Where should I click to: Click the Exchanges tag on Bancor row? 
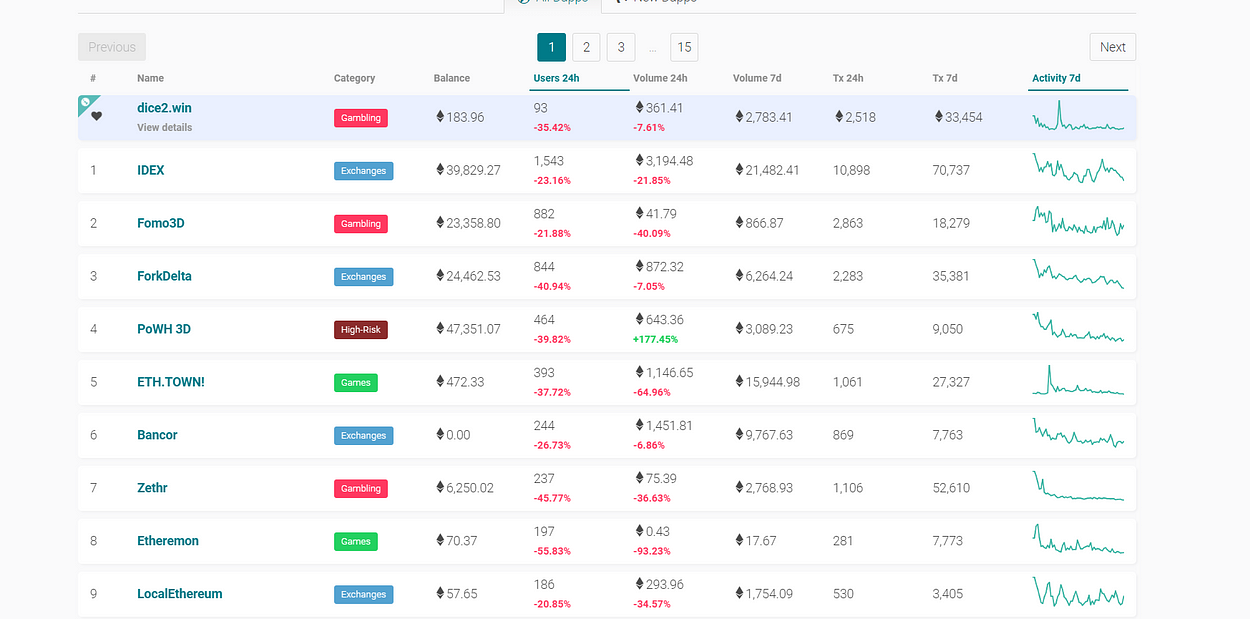[364, 436]
